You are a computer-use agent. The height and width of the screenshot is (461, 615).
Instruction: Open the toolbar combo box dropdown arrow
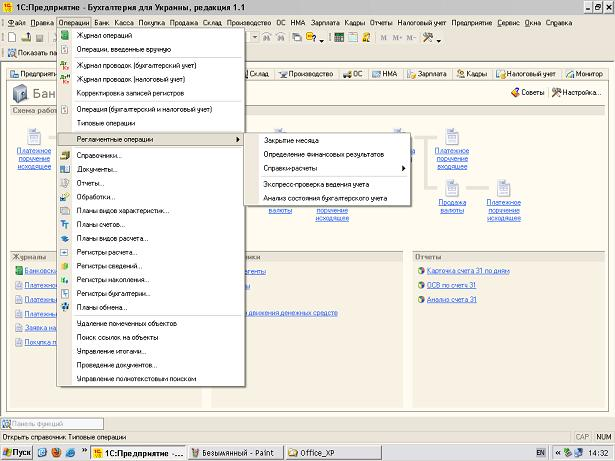point(255,38)
